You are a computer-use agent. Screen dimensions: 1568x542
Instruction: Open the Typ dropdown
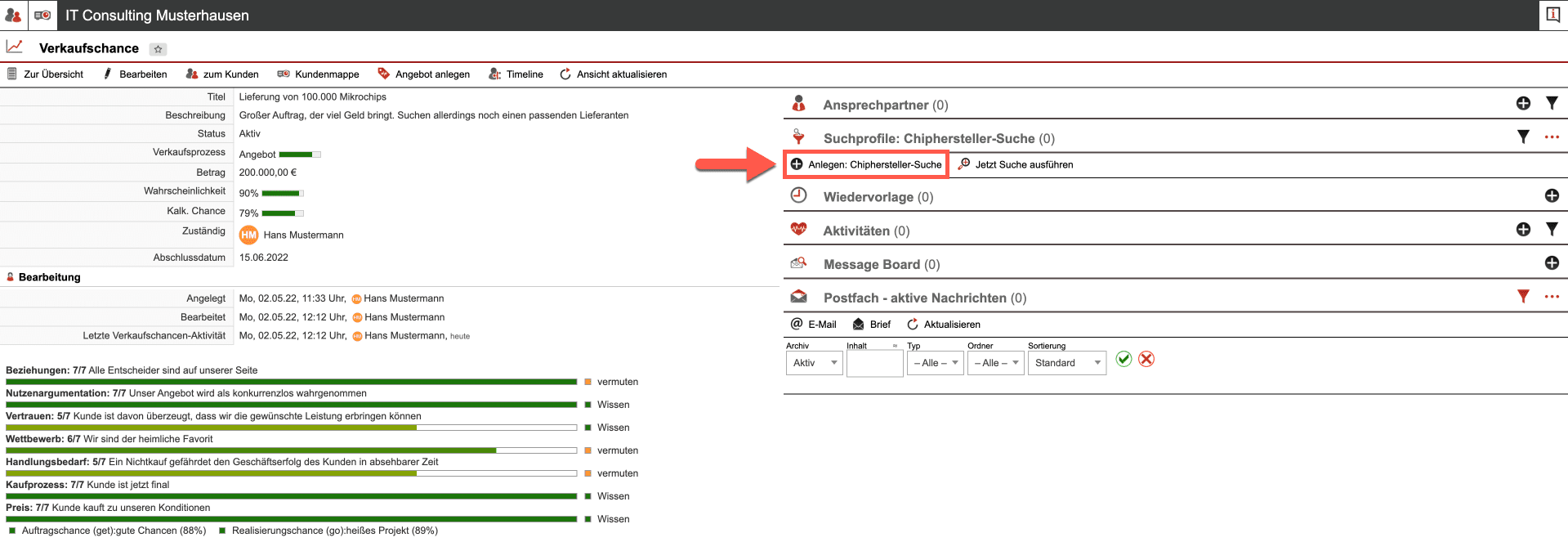[x=935, y=363]
